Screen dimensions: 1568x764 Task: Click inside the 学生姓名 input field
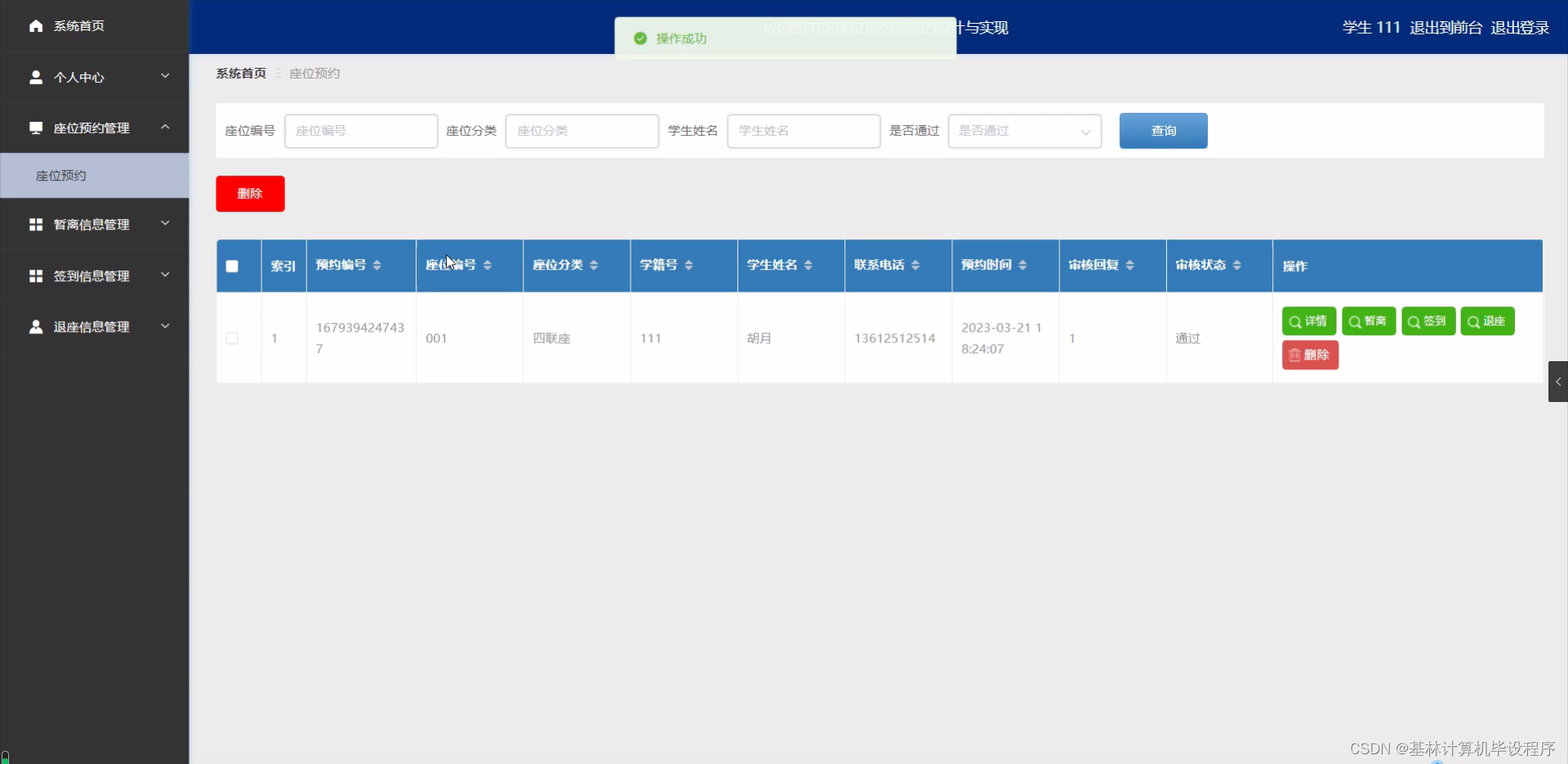tap(804, 131)
